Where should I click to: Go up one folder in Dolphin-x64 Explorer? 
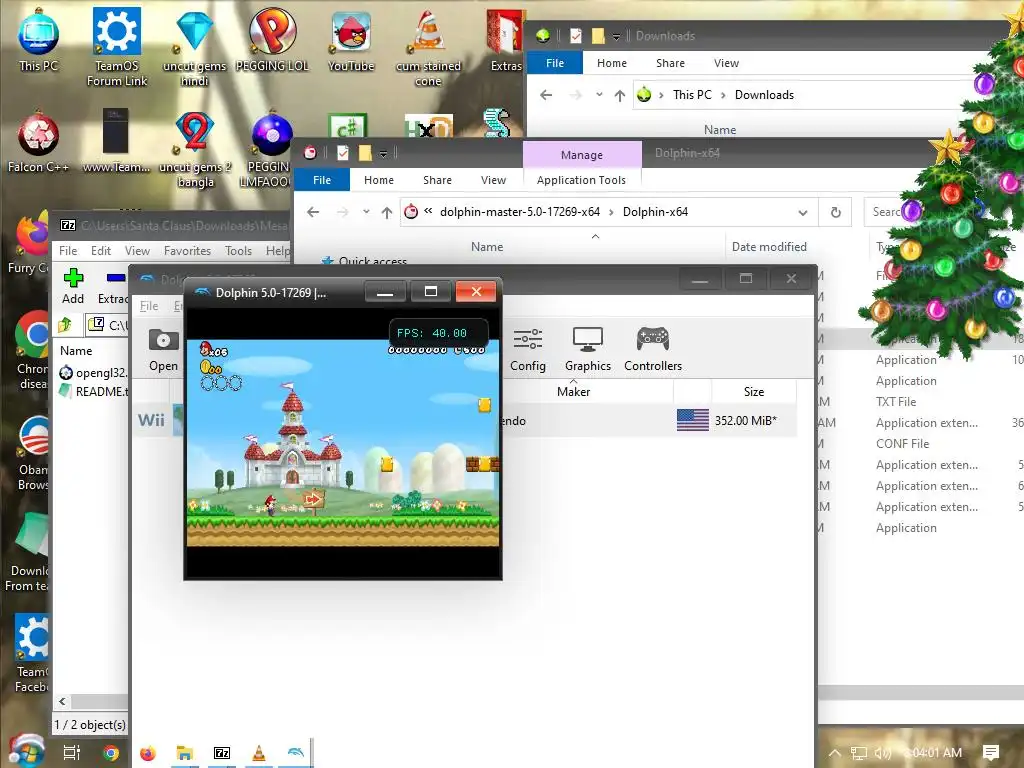(x=387, y=212)
